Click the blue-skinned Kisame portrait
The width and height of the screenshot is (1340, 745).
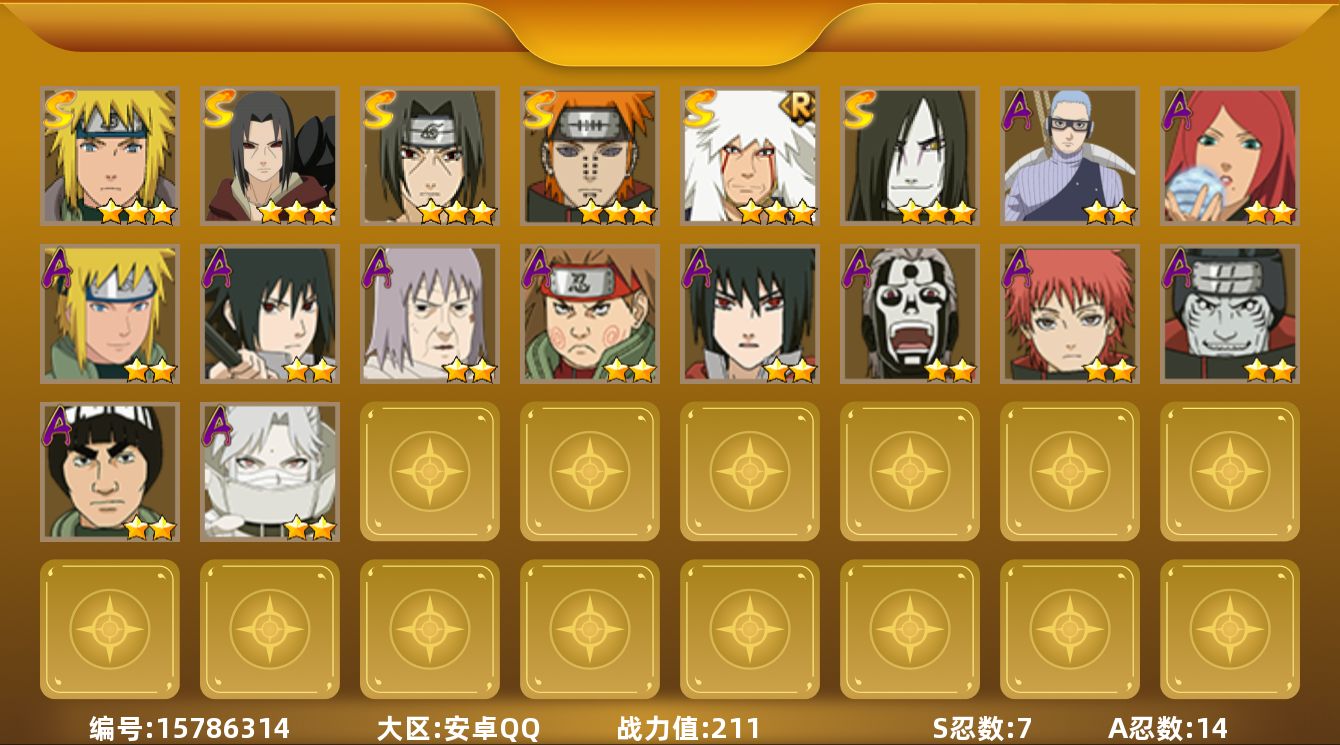1230,314
